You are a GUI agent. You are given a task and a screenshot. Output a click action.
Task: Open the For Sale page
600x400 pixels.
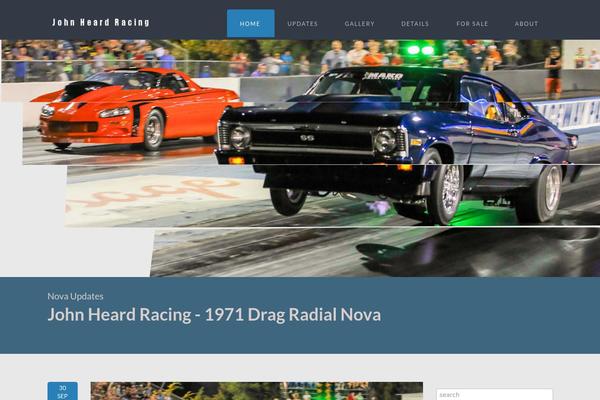point(472,23)
